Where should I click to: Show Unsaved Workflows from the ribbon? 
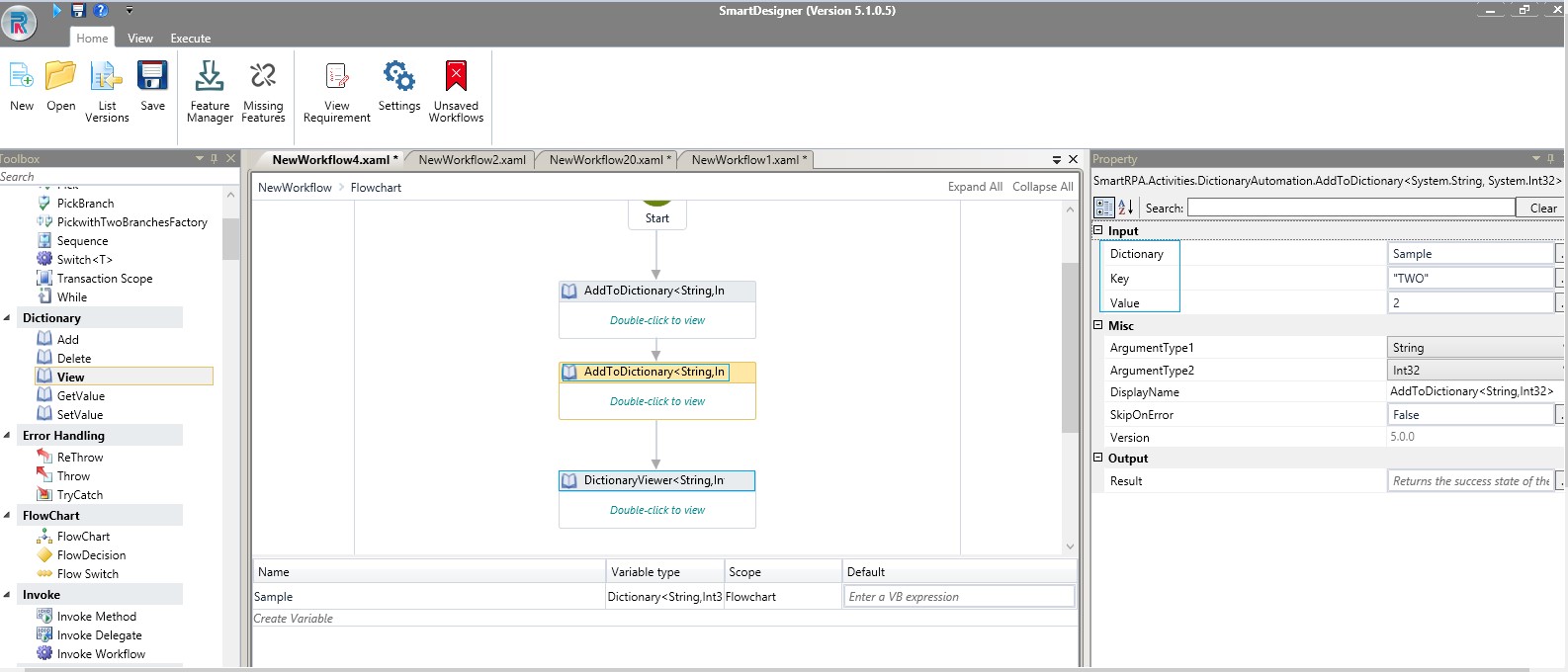click(456, 77)
